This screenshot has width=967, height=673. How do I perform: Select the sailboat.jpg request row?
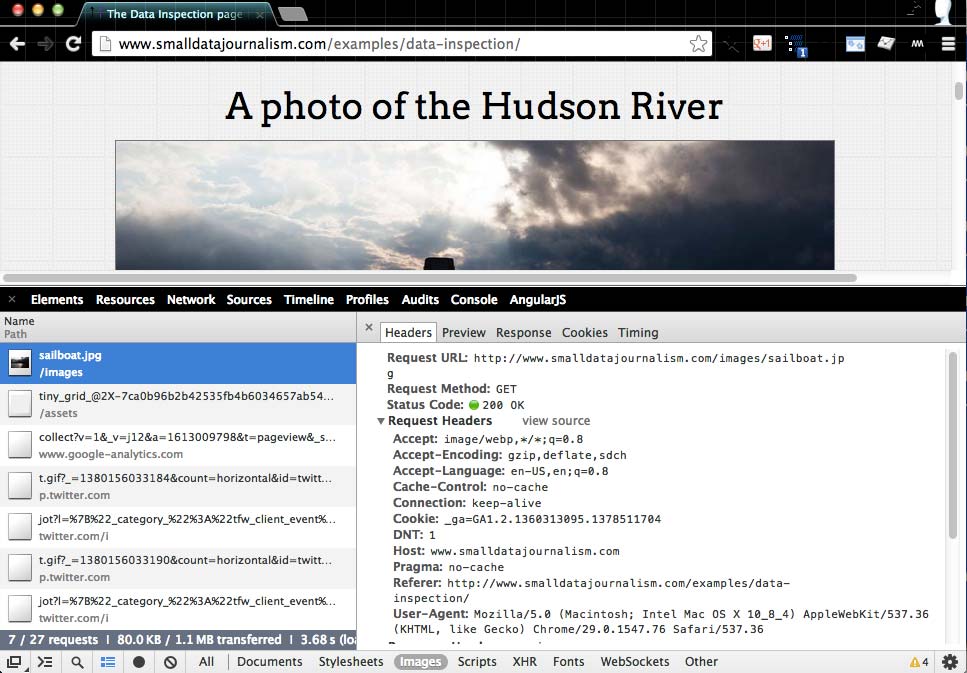pos(178,363)
